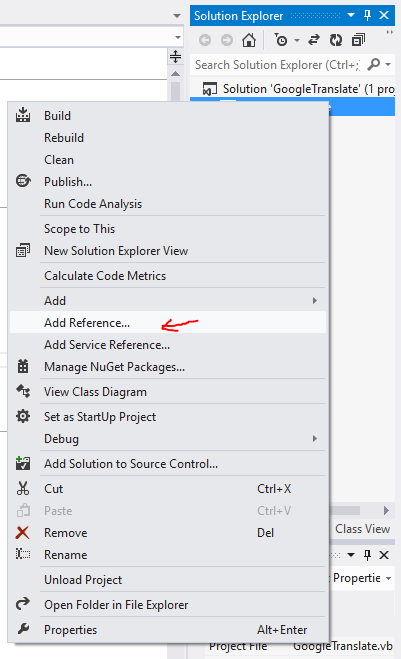The height and width of the screenshot is (659, 401).
Task: Focus the Search Solution Explorer field
Action: click(278, 65)
